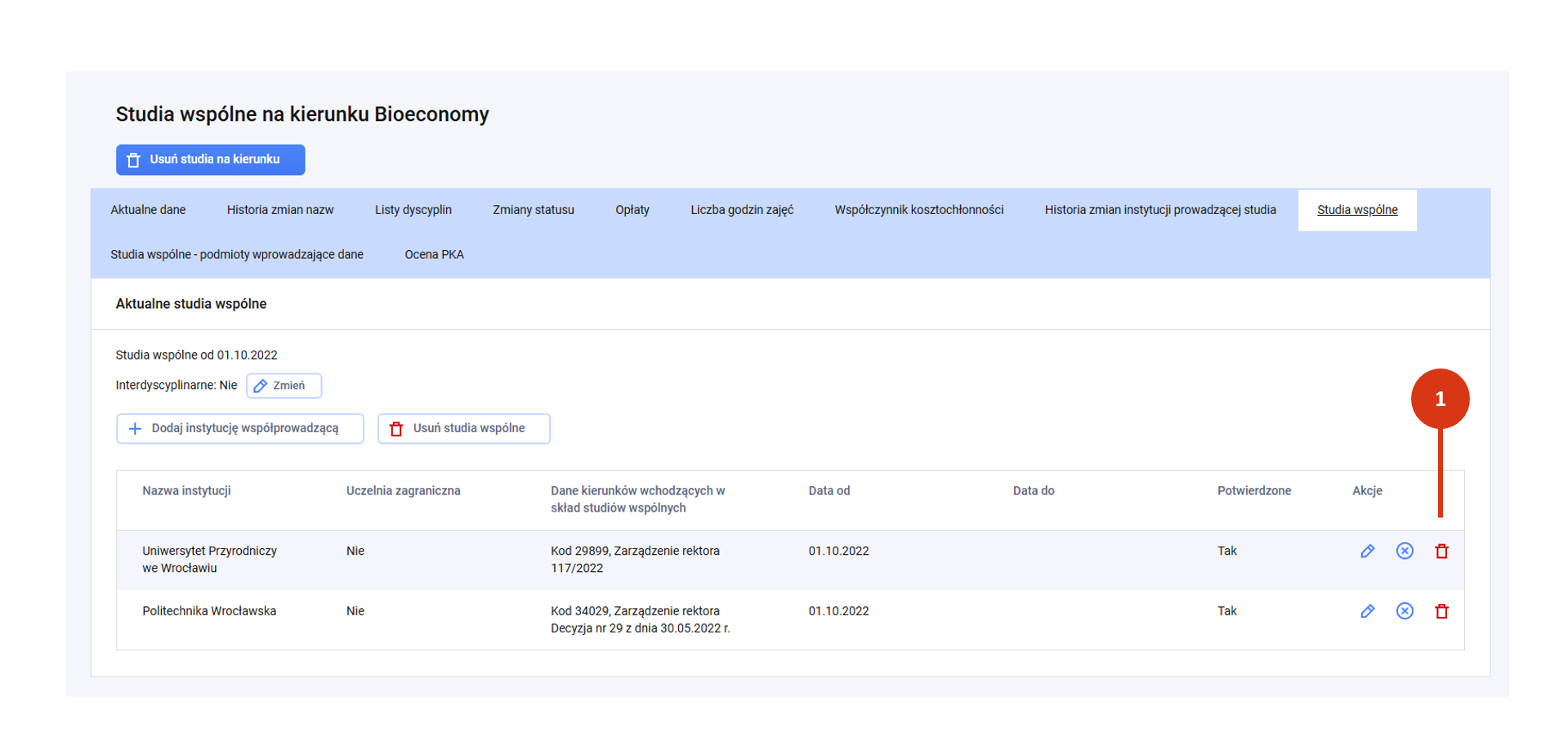Click 'Dodaj instytucję współprowadzącą' button

[x=240, y=429]
